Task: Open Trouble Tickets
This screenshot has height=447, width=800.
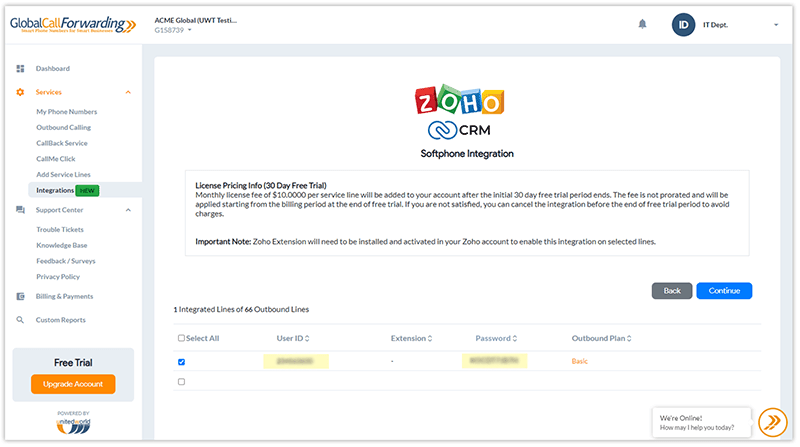Action: tap(60, 230)
